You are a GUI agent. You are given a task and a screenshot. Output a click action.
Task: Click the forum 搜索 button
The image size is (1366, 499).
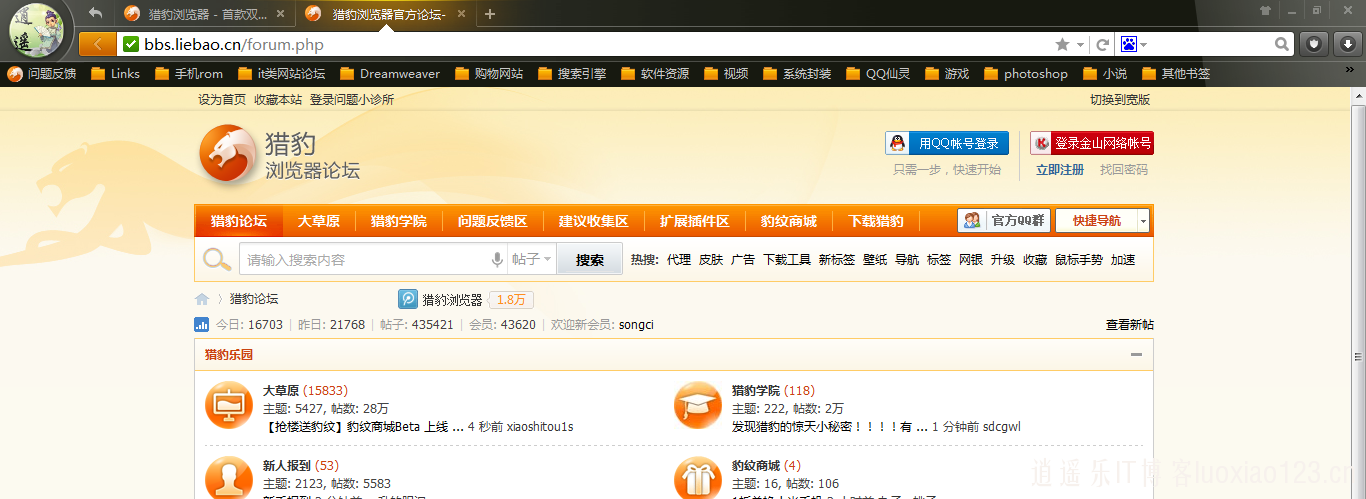[x=590, y=260]
